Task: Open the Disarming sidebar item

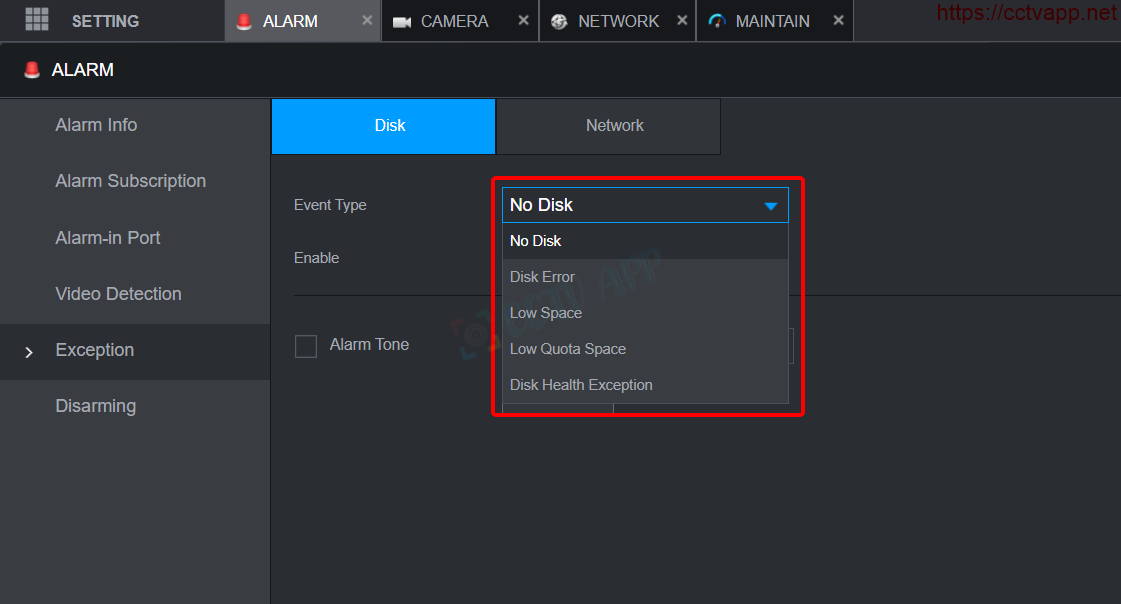Action: click(95, 406)
